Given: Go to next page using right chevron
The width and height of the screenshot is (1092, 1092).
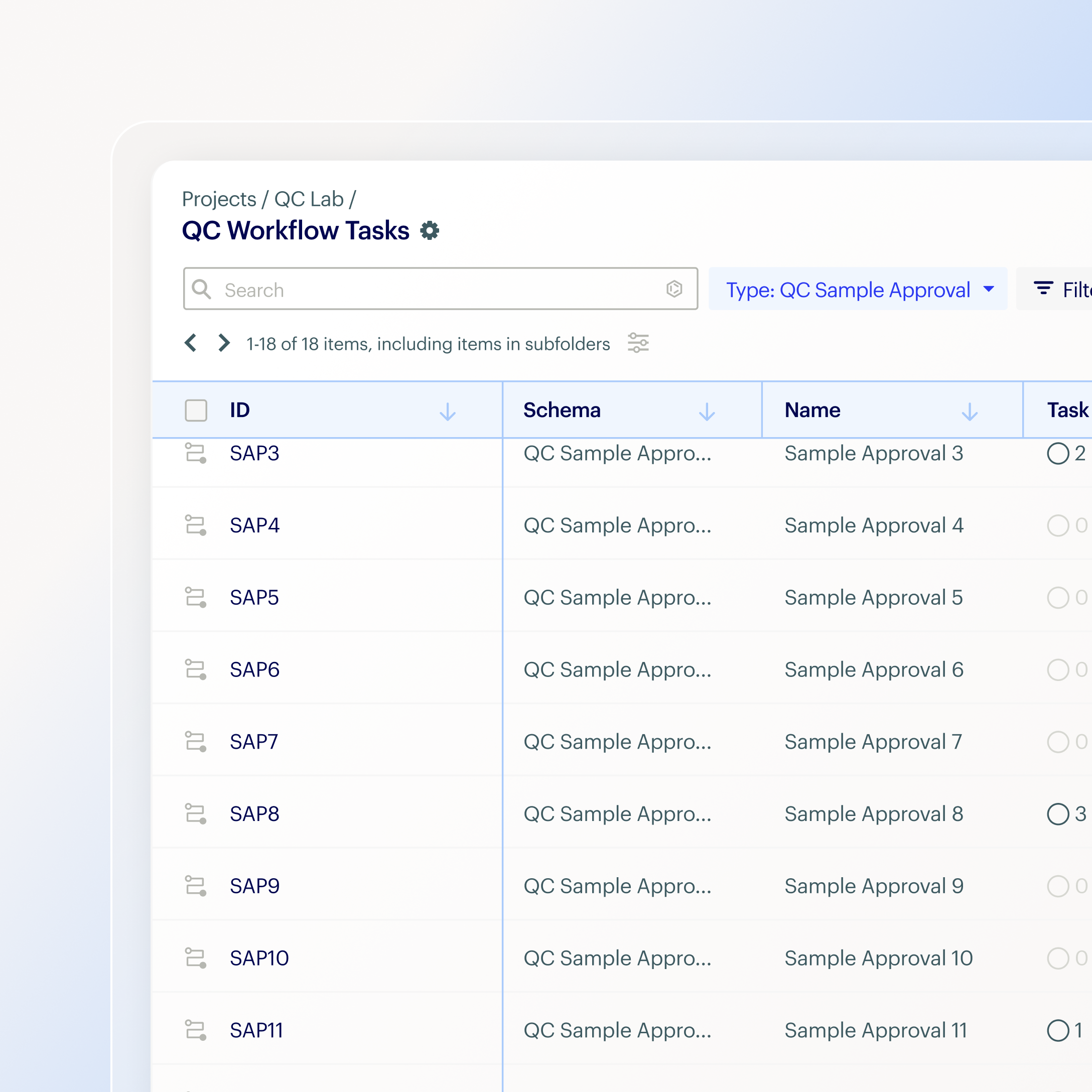Looking at the screenshot, I should pos(223,343).
